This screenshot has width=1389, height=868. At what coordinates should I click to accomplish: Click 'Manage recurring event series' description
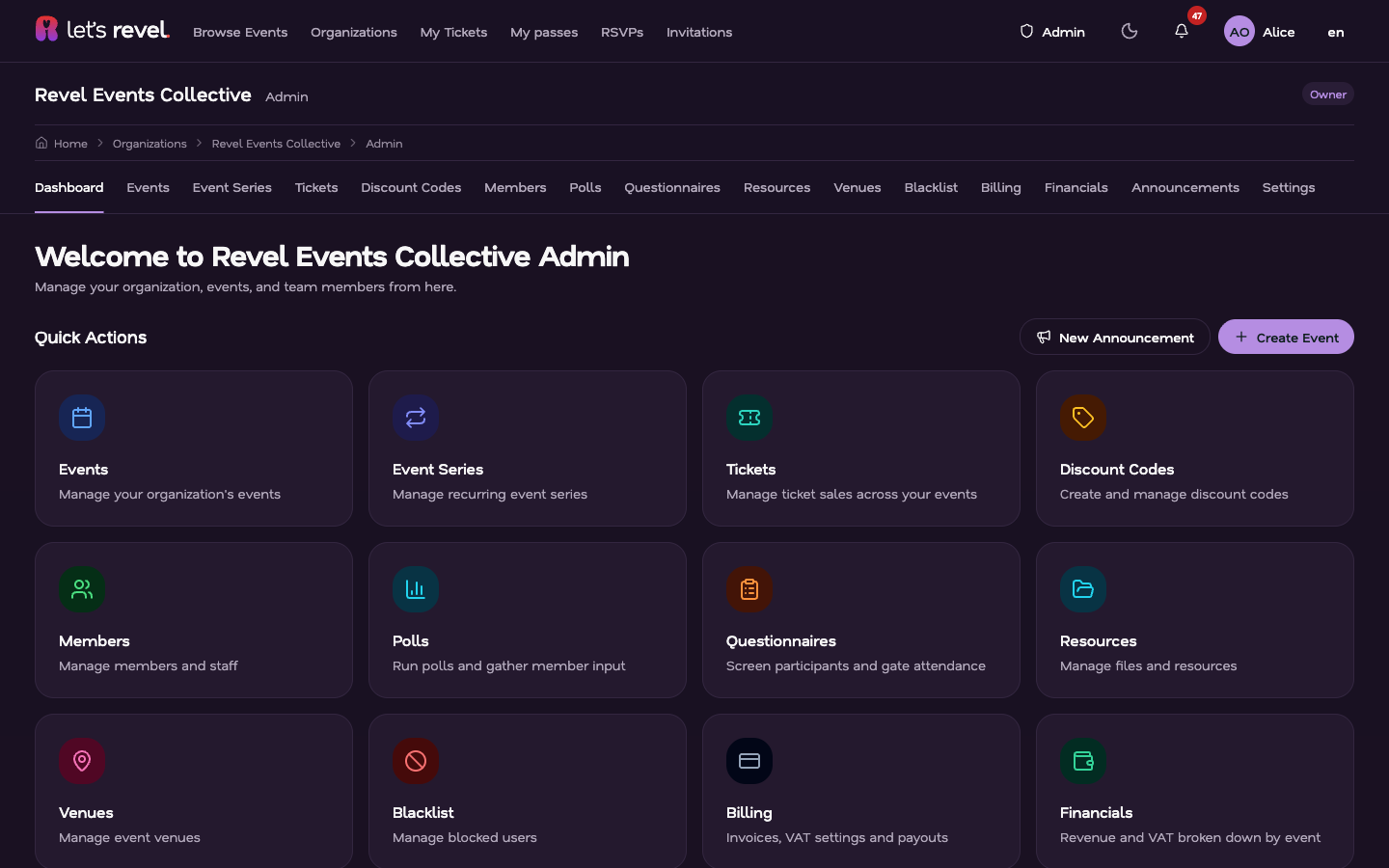click(x=490, y=494)
